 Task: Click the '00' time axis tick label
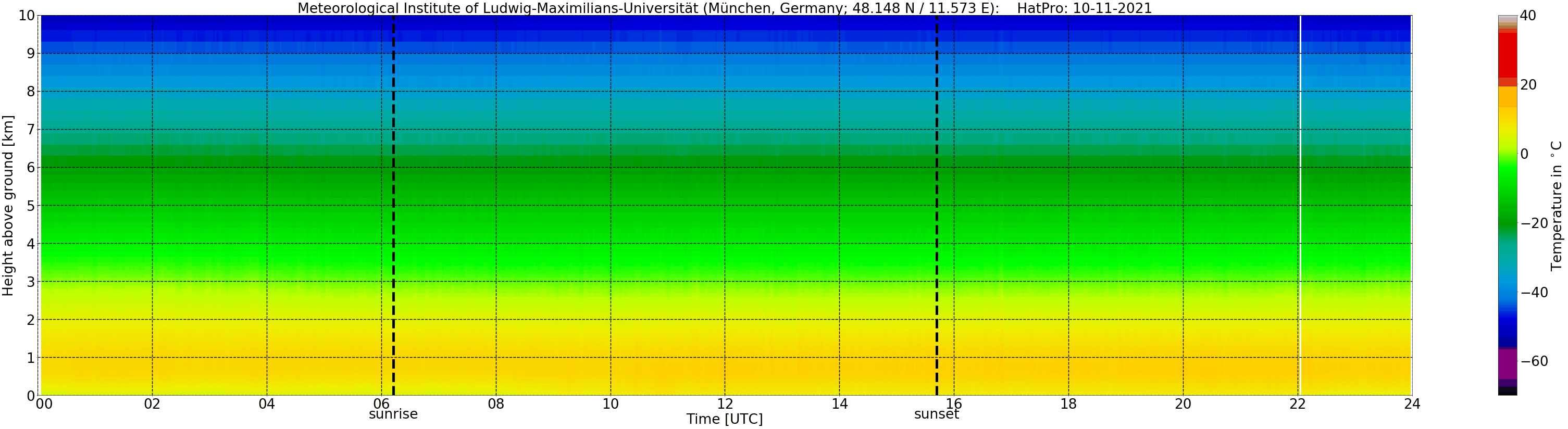click(x=44, y=404)
